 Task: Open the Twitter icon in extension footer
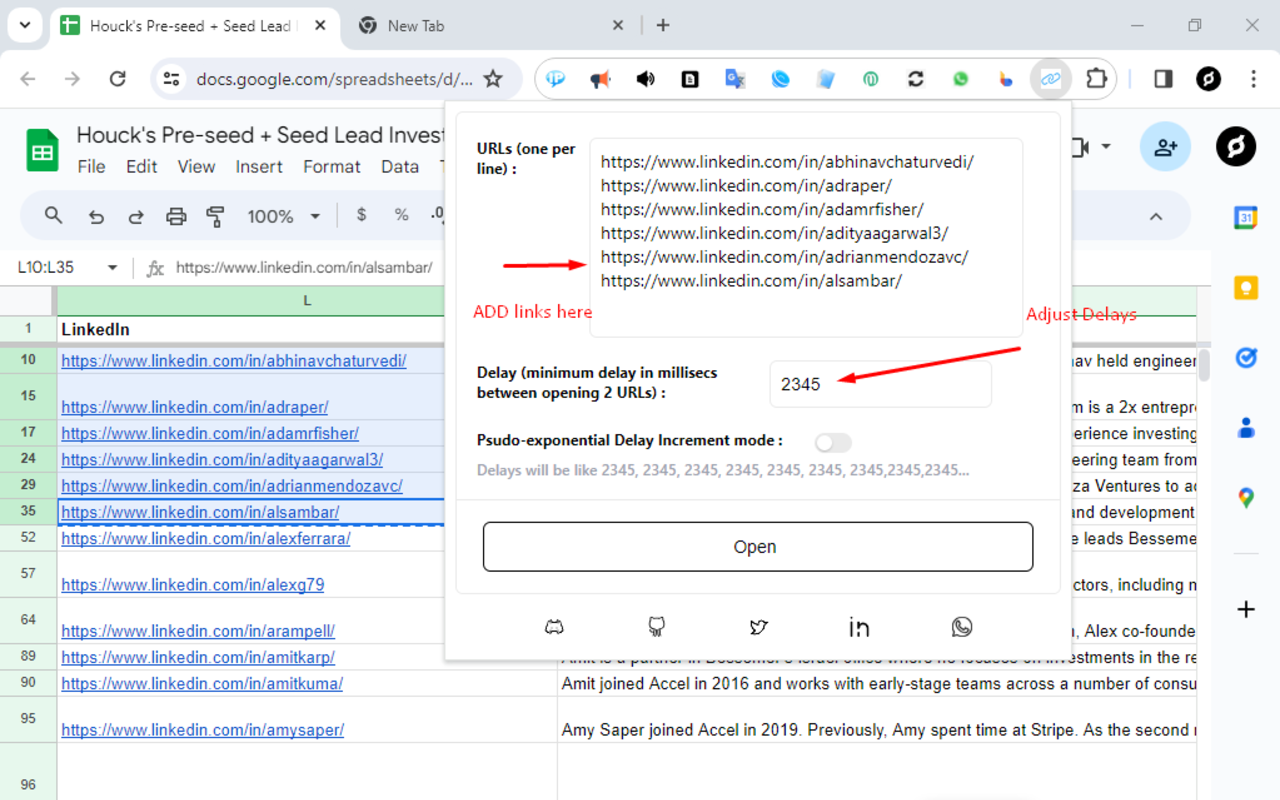[x=758, y=627]
